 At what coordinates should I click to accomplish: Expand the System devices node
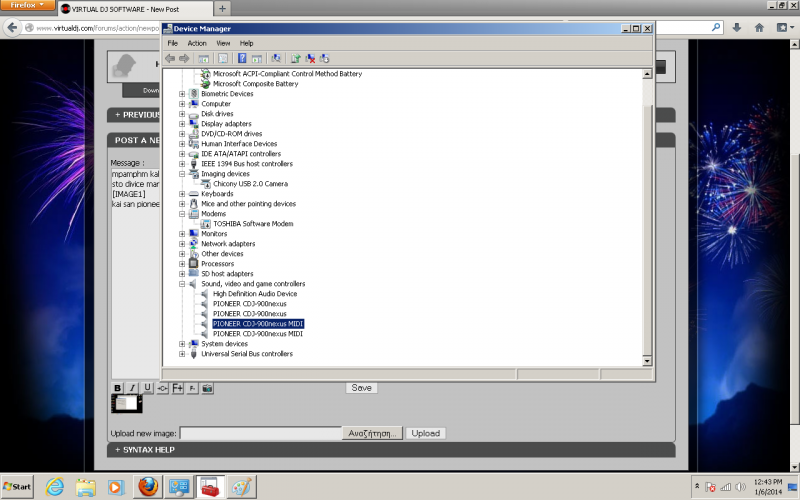tap(182, 344)
